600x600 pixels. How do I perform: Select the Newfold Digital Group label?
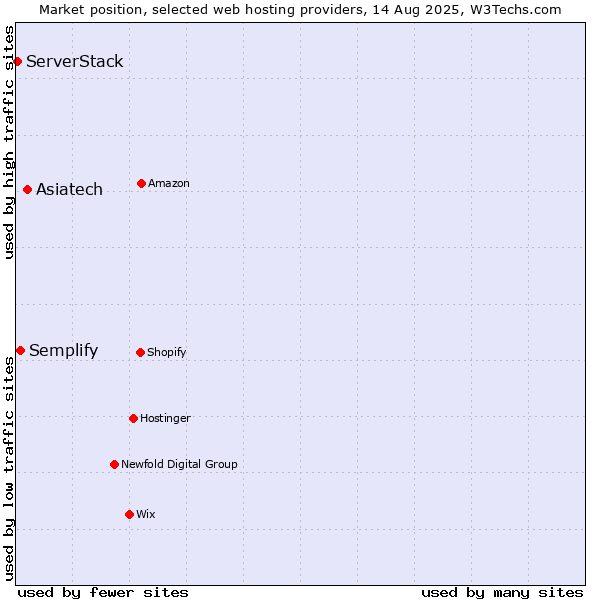click(x=179, y=464)
